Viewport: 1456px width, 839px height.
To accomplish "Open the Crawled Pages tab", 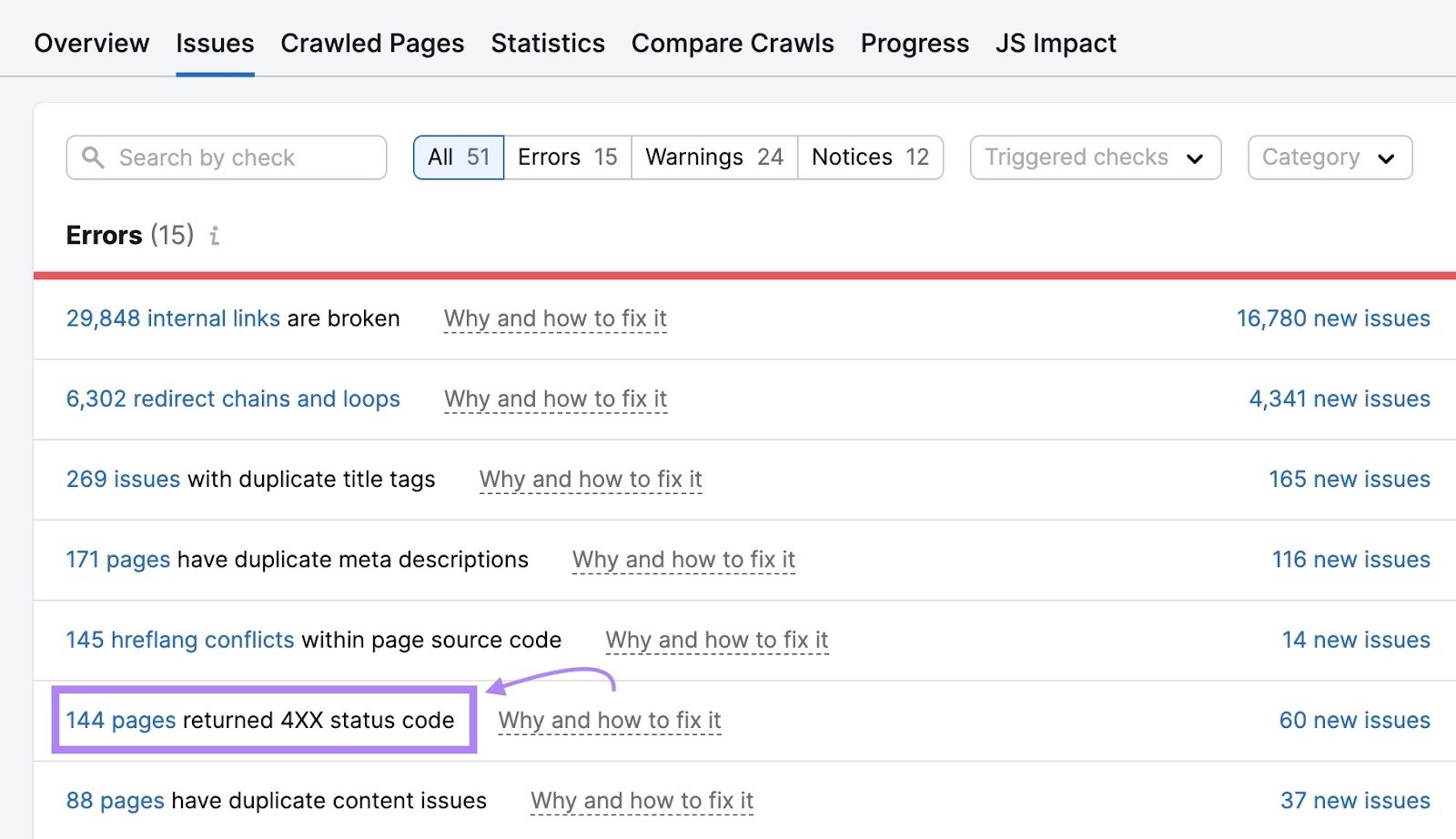I will click(x=372, y=43).
